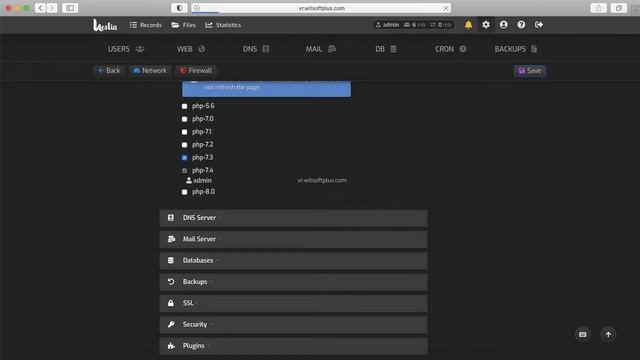Viewport: 640px width, 360px height.
Task: Click Safari back navigation arrow
Action: [40, 8]
